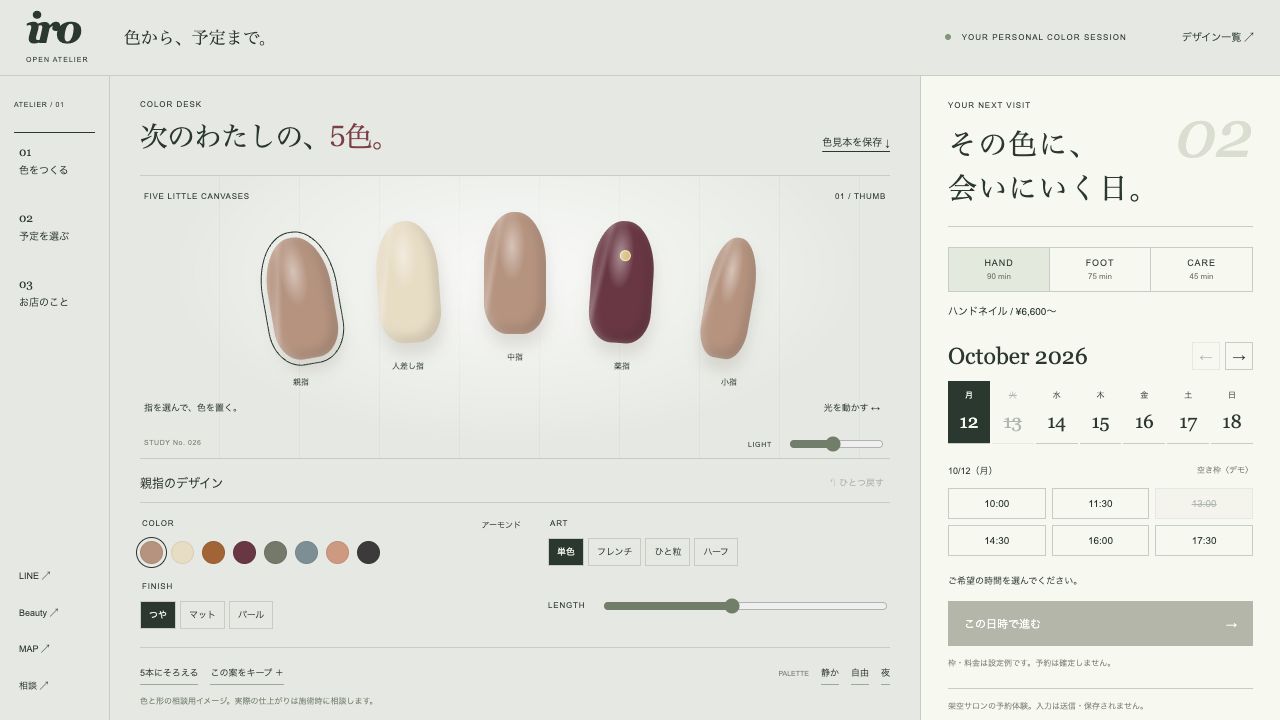Viewport: 1280px width, 720px height.
Task: Click the iro Open Atelier logo
Action: point(56,37)
